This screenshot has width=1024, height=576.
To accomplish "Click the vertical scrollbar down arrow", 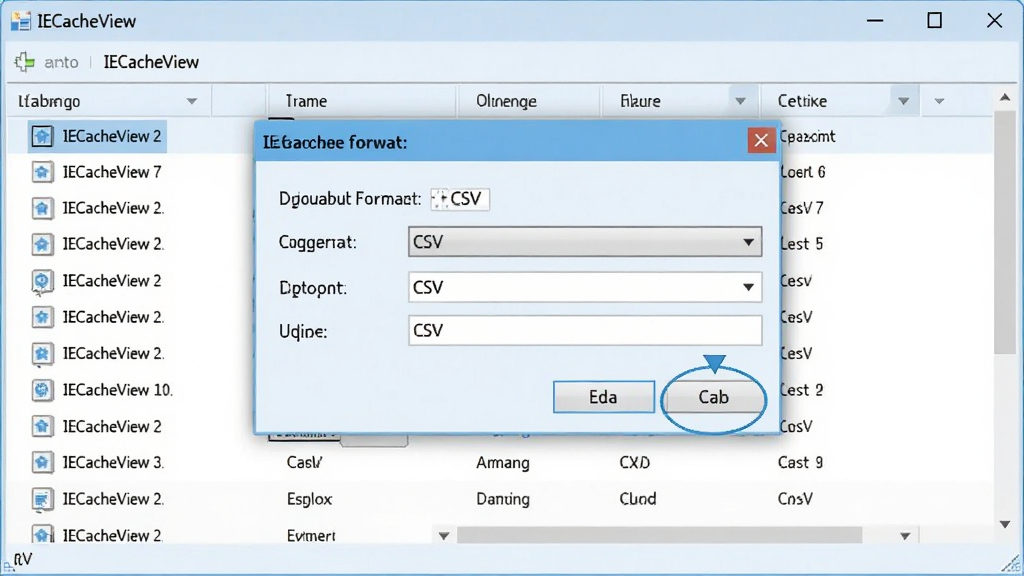I will 1005,524.
